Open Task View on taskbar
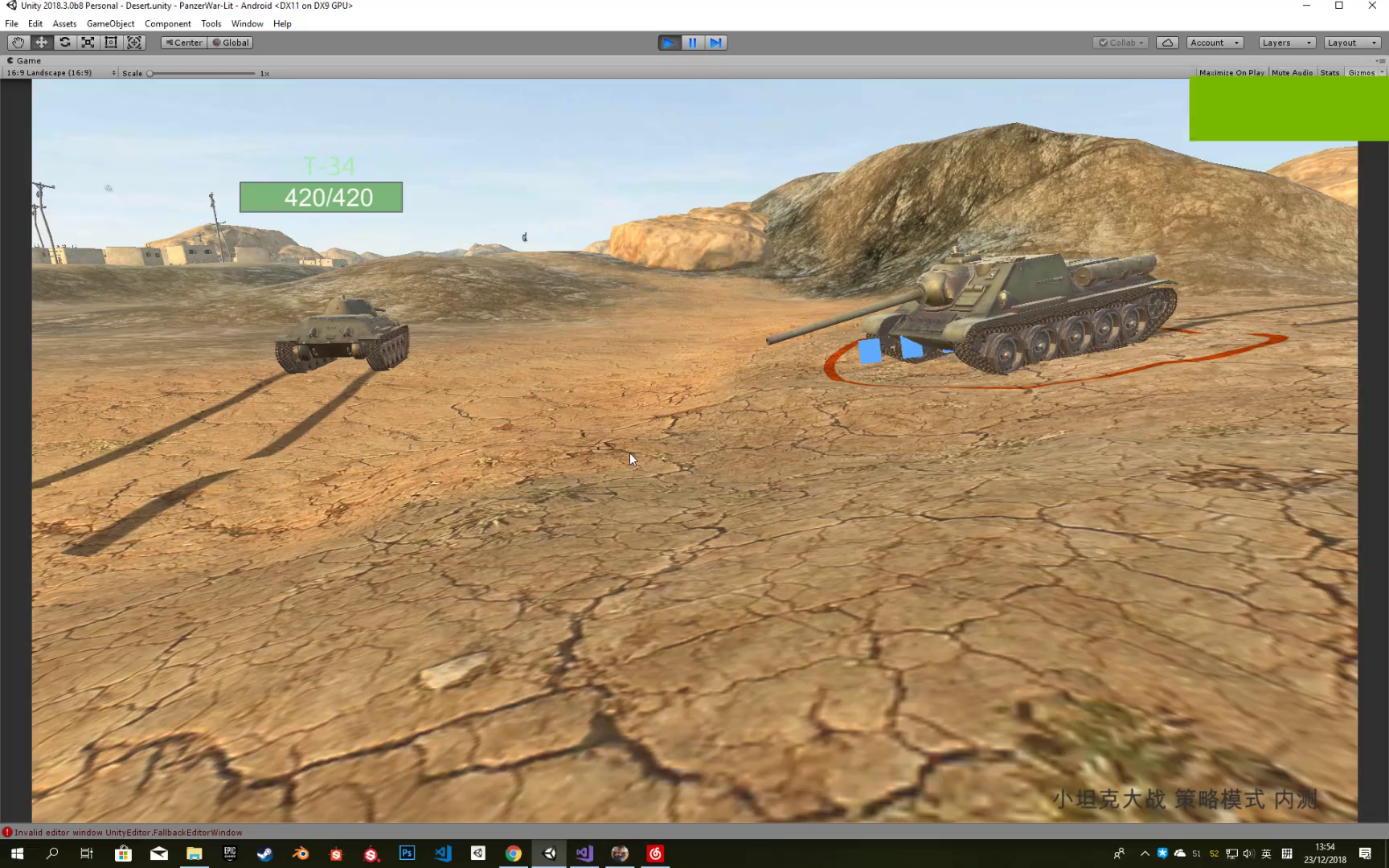The width and height of the screenshot is (1389, 868). point(87,854)
